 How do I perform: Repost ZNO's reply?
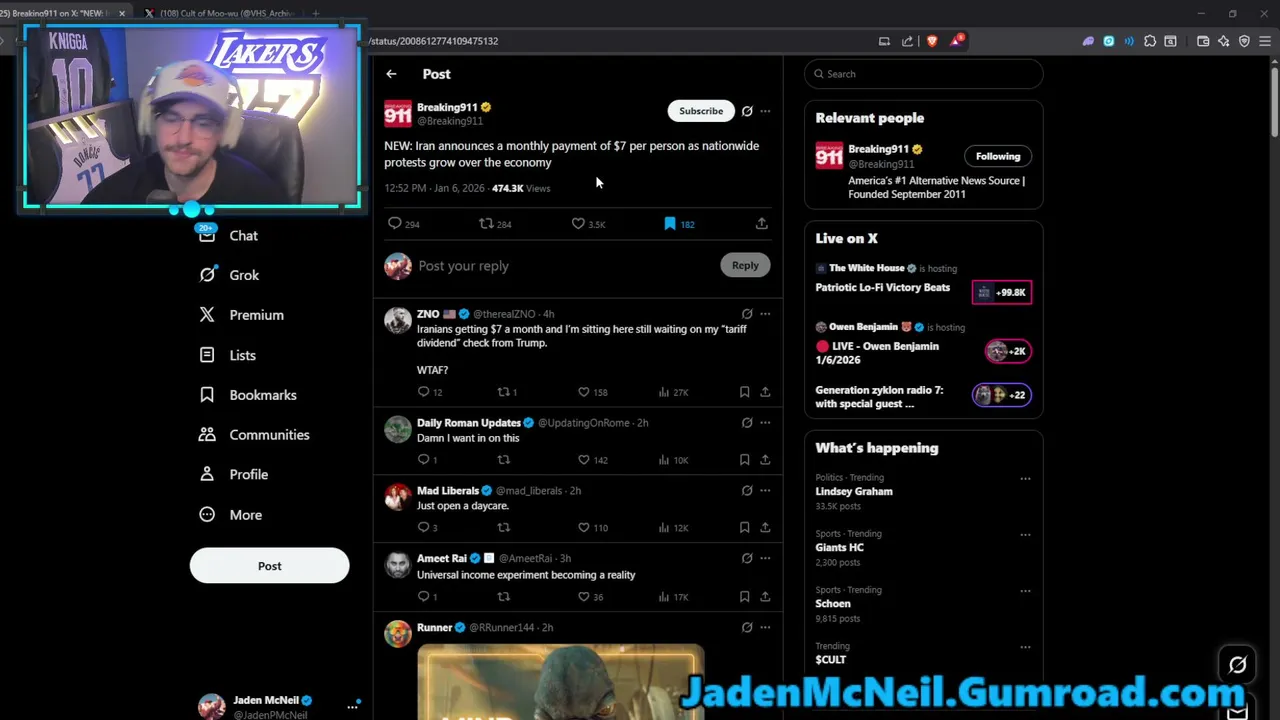[x=504, y=392]
